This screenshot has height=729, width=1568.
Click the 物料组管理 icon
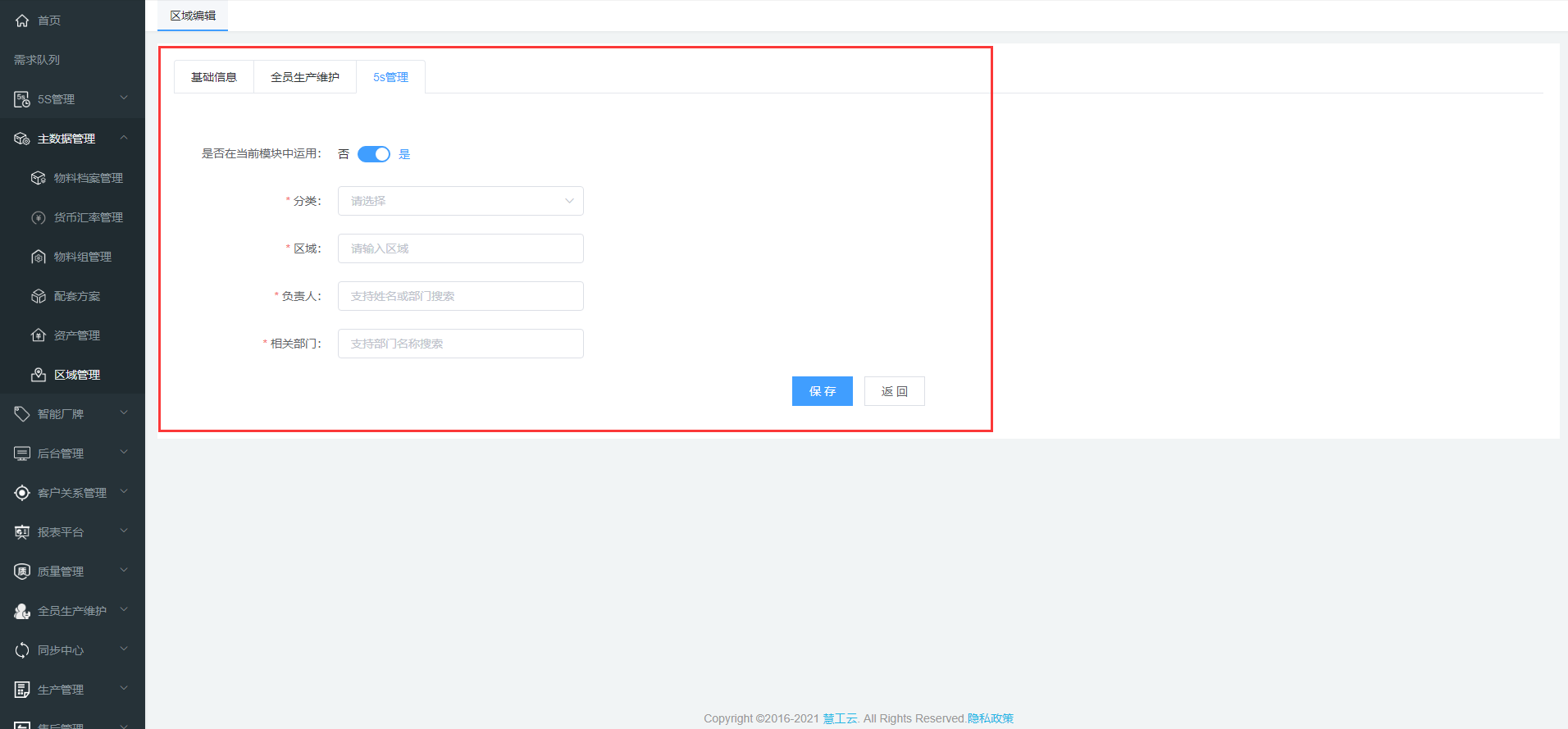(39, 257)
